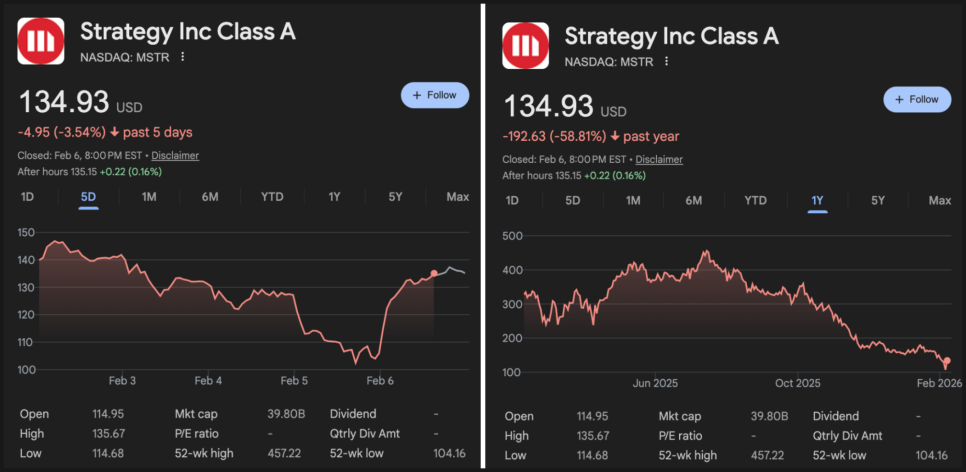
Task: Open Disclaimer link in right panel
Action: click(x=659, y=159)
